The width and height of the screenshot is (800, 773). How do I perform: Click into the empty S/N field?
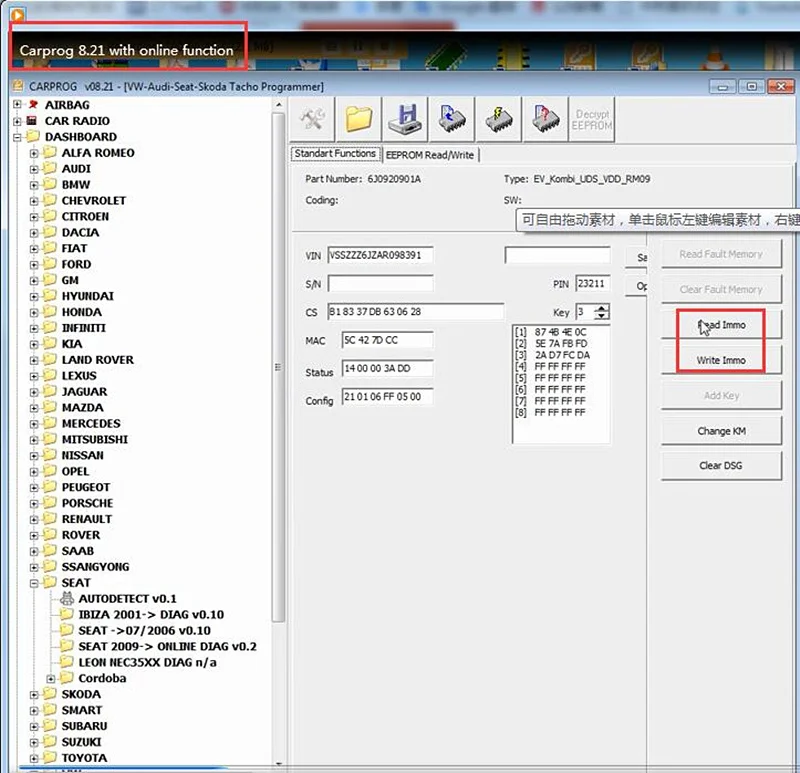pyautogui.click(x=380, y=284)
